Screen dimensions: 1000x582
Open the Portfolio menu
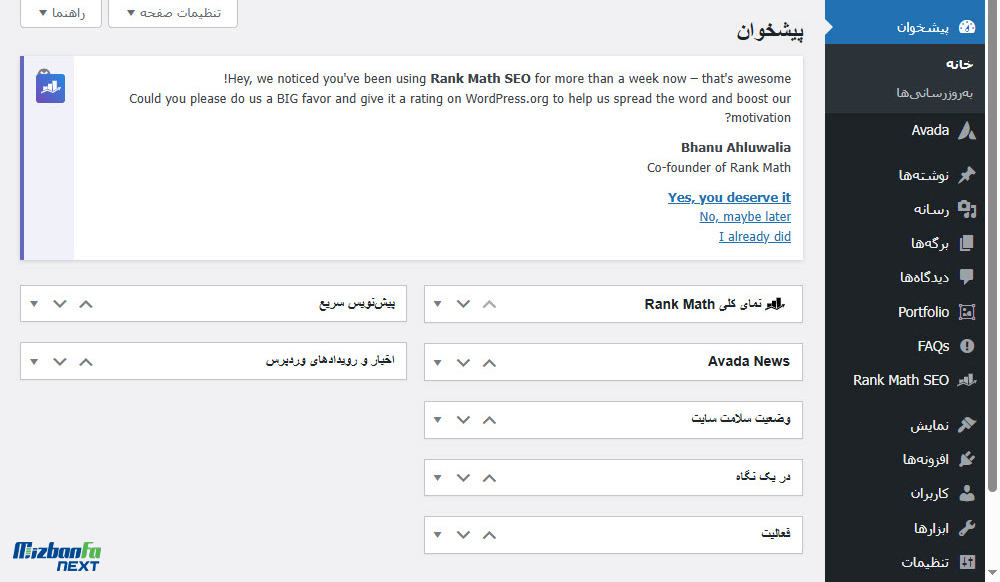905,312
